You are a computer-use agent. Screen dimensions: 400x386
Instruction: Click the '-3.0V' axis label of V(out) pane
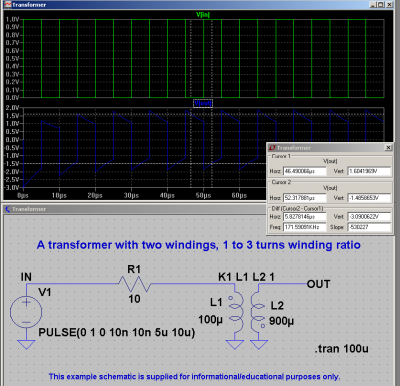pyautogui.click(x=12, y=187)
